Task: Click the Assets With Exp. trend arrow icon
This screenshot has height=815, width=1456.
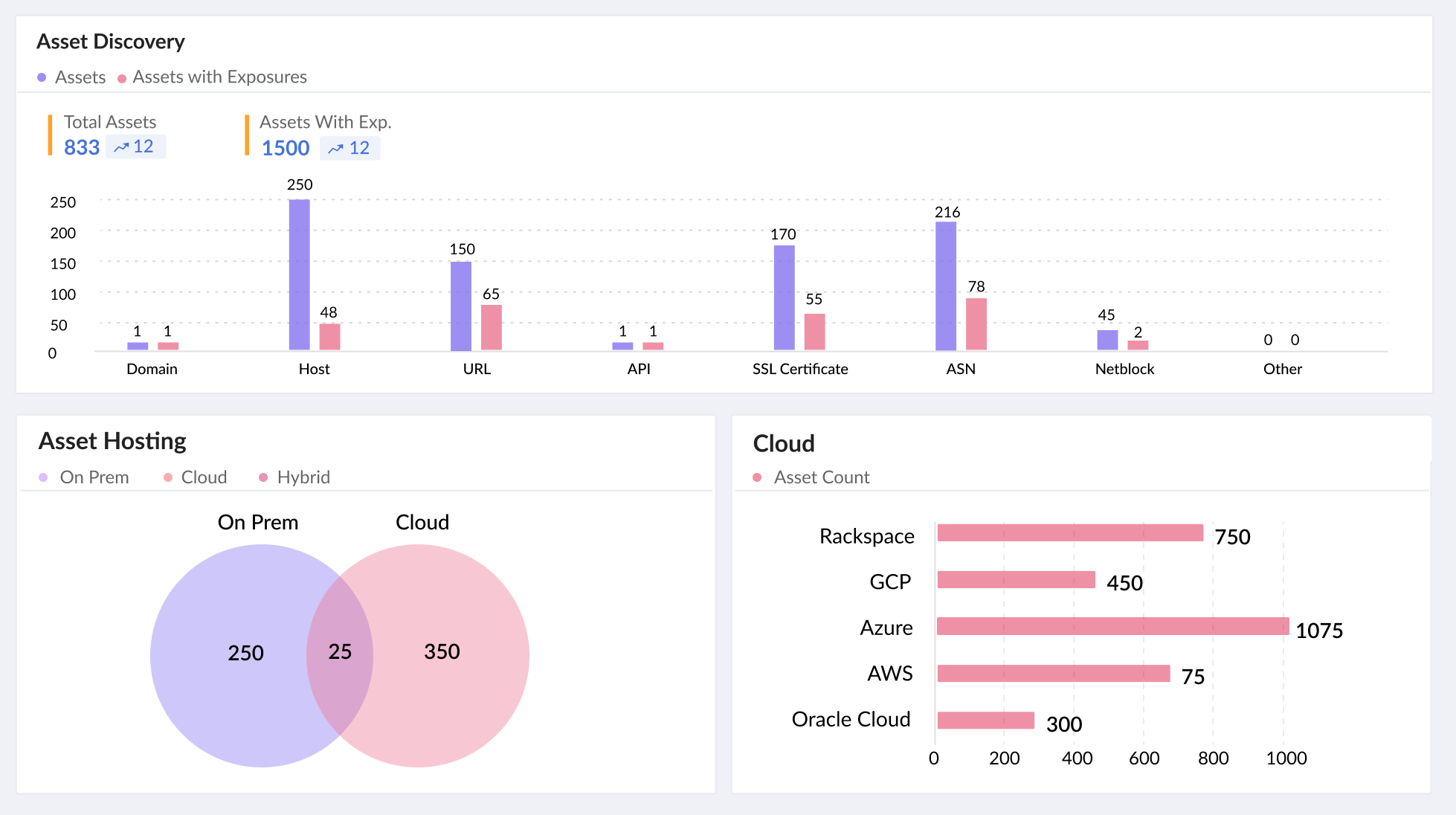Action: point(336,149)
